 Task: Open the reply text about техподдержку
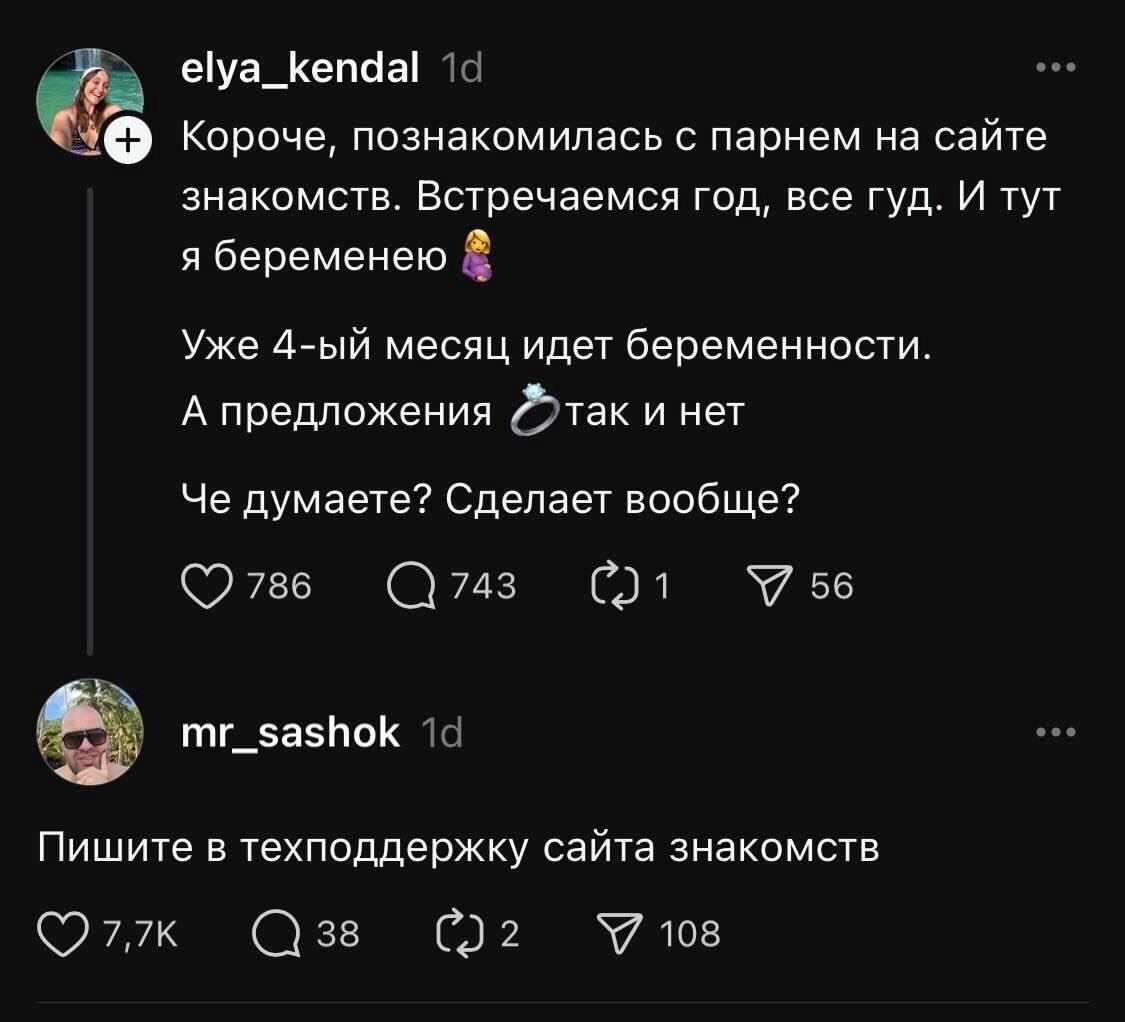click(458, 848)
